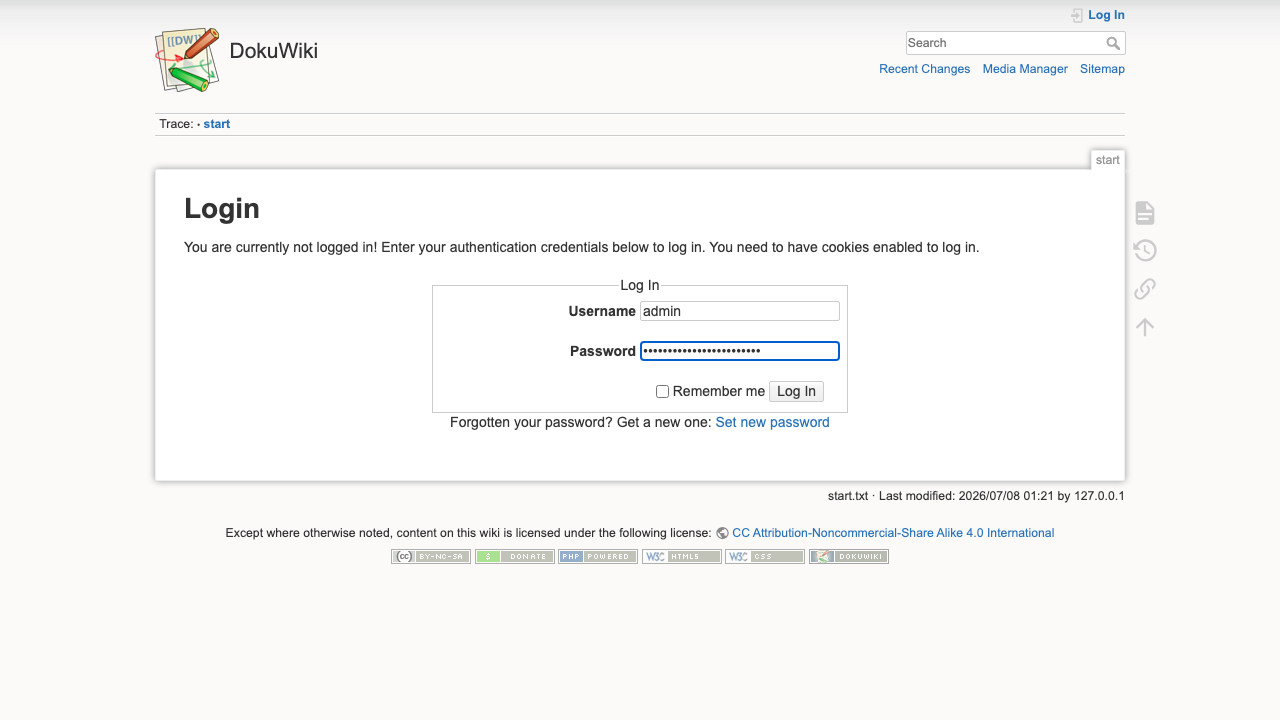Click the DokuWiki footer badge
This screenshot has height=720, width=1280.
click(849, 557)
